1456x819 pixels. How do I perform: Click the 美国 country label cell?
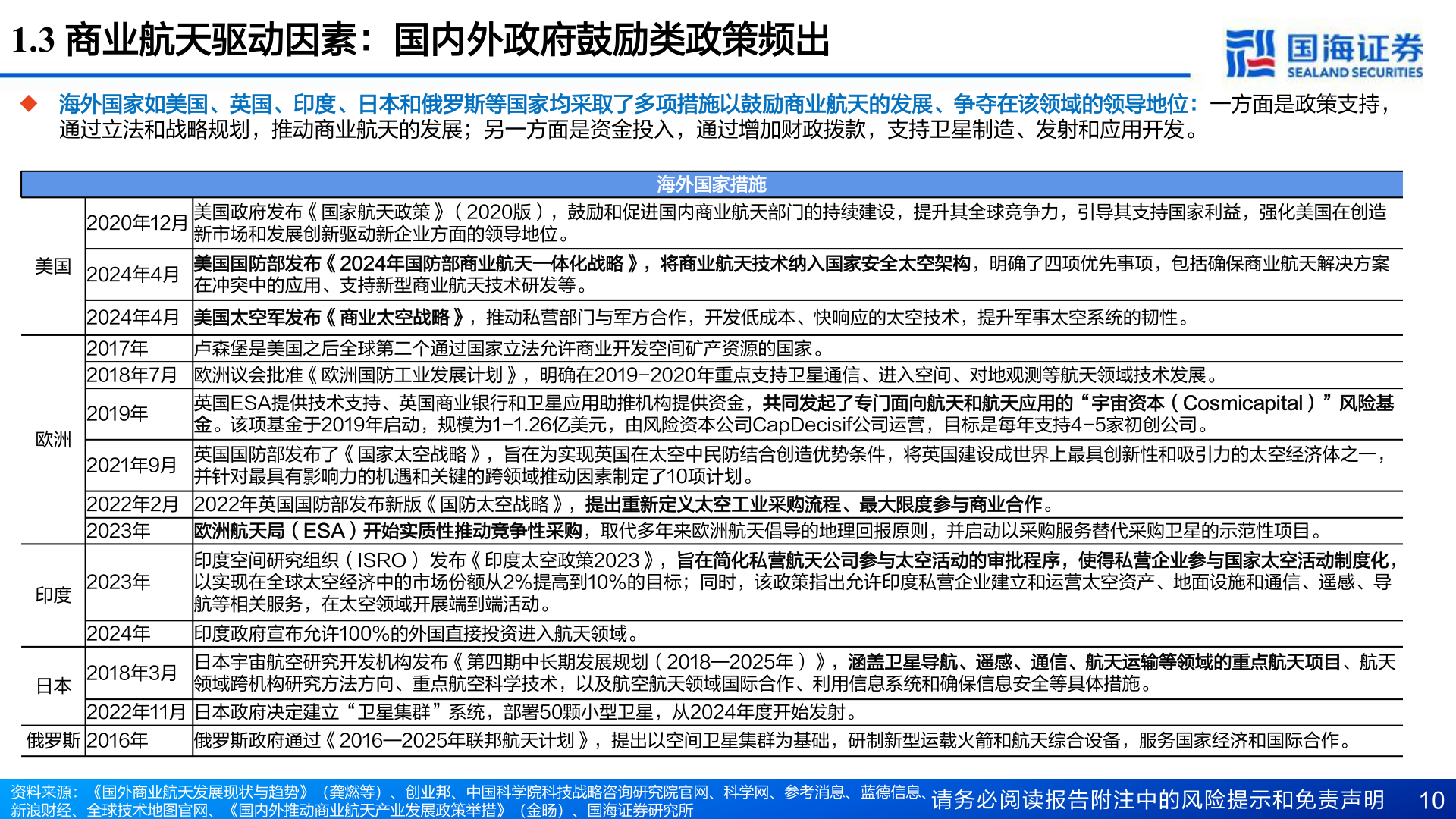click(x=53, y=267)
